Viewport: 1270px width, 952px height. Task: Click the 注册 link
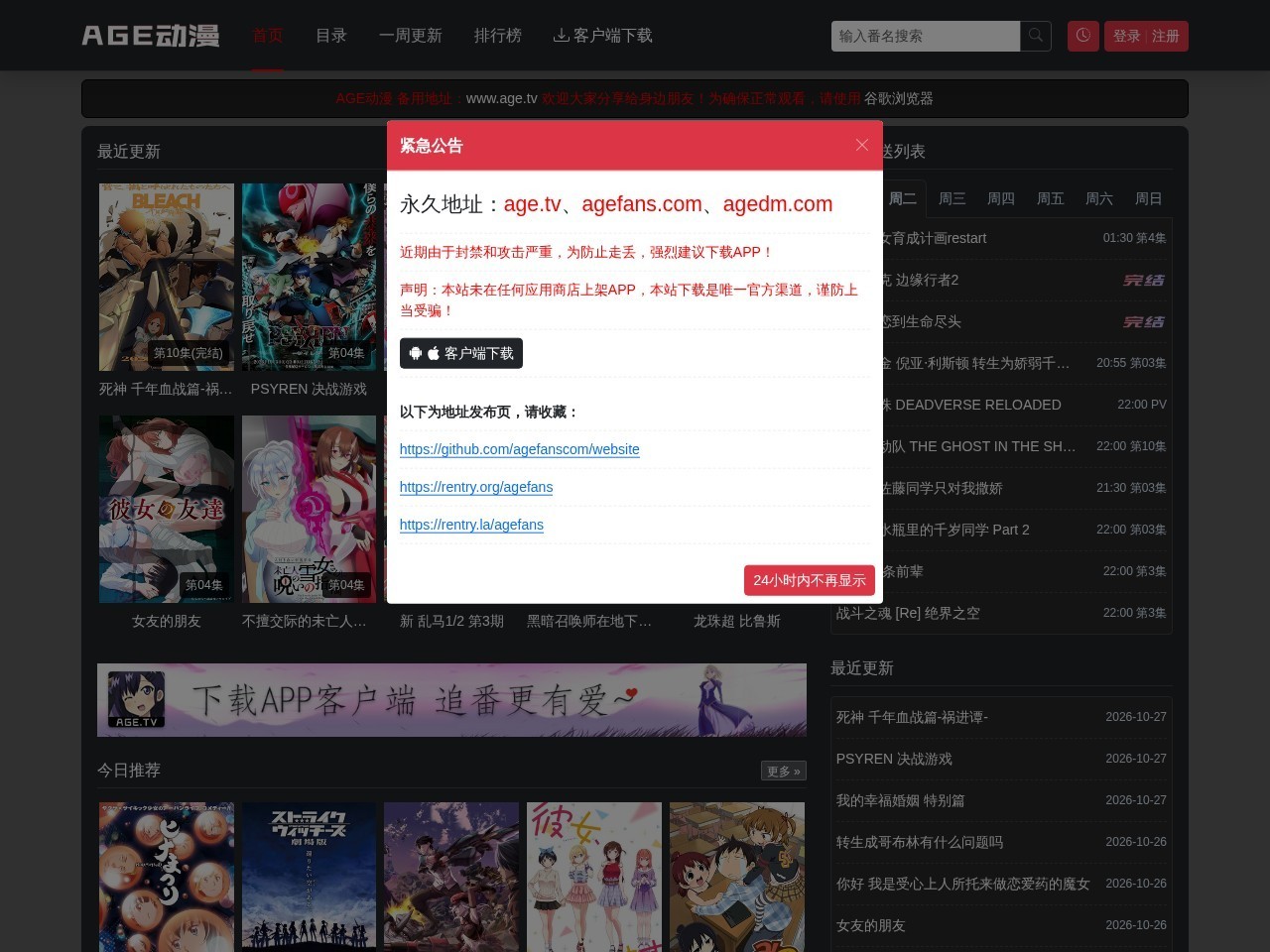(1166, 36)
